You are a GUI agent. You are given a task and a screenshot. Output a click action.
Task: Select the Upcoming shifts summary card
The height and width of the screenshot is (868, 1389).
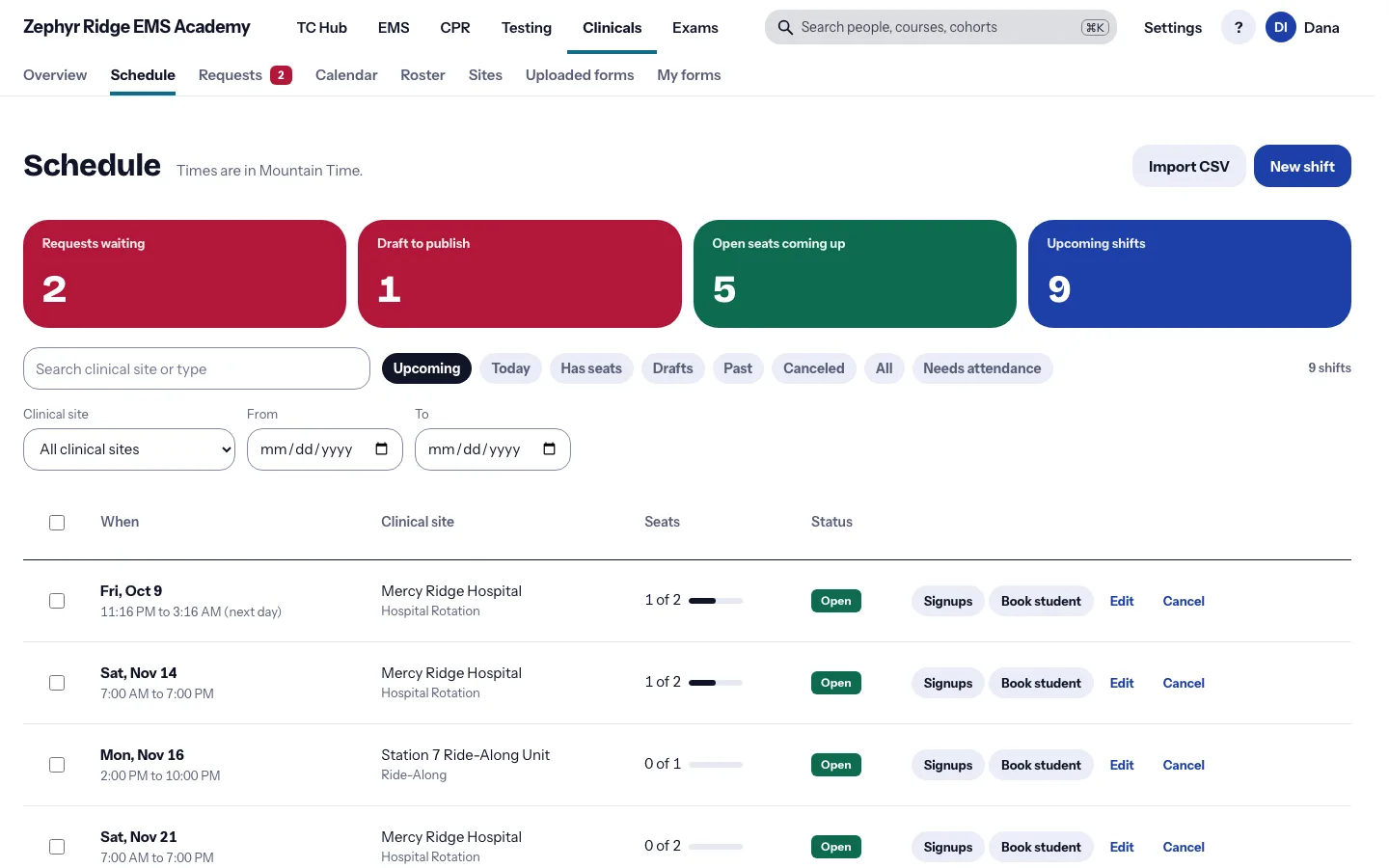[x=1189, y=274]
